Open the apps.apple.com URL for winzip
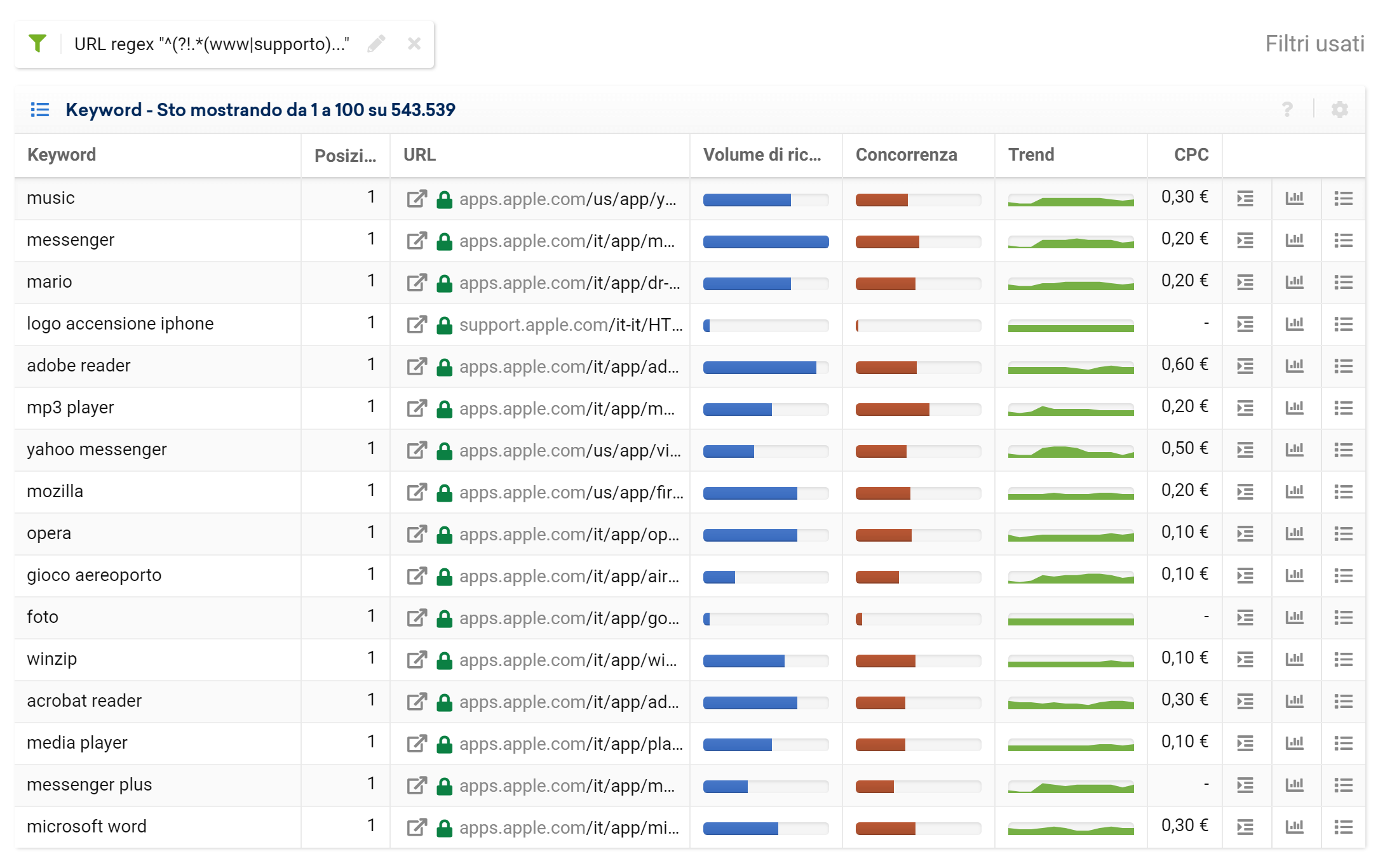Viewport: 1385px width, 868px height. click(568, 660)
